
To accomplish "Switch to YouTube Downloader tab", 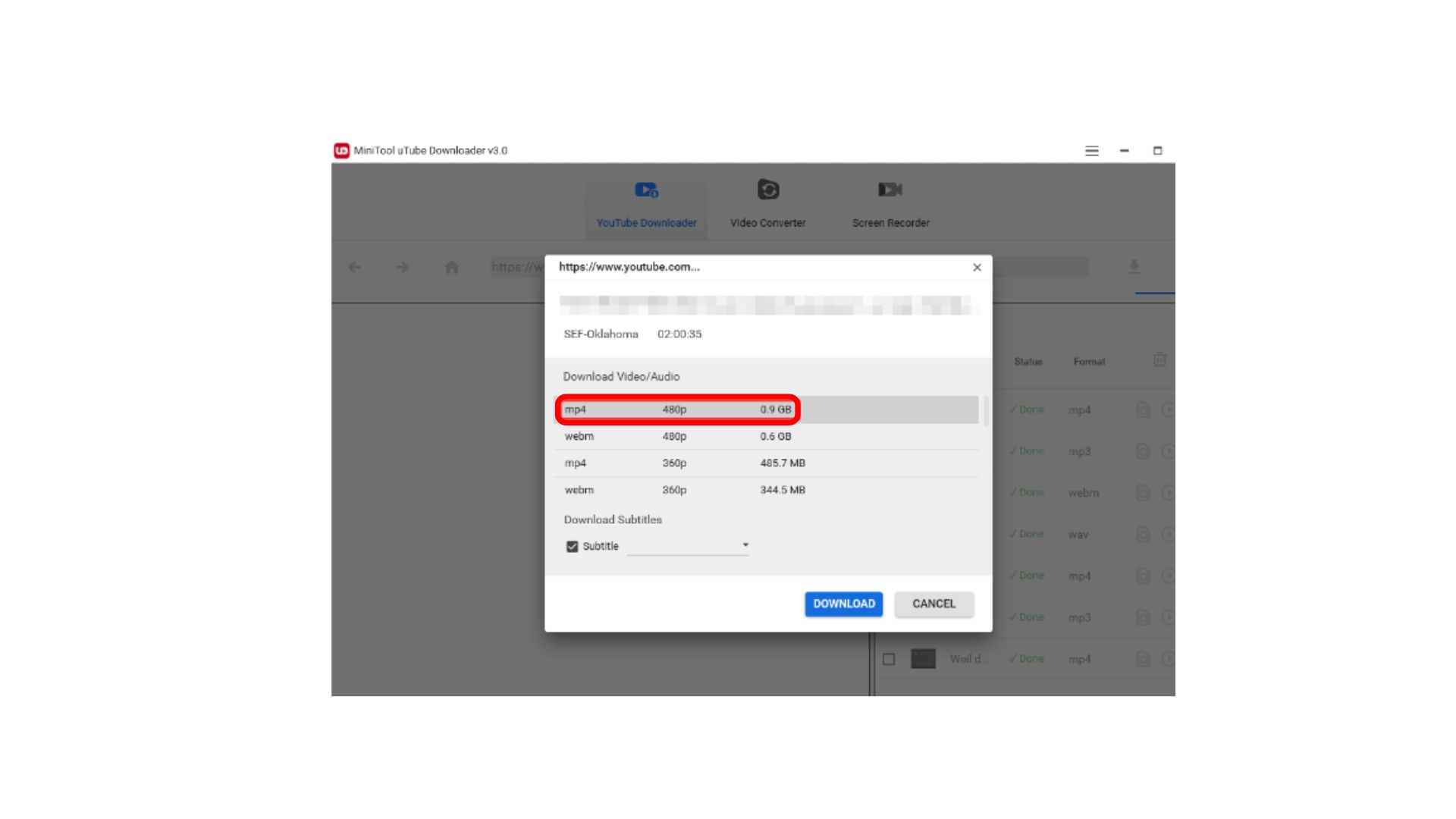I will [645, 205].
